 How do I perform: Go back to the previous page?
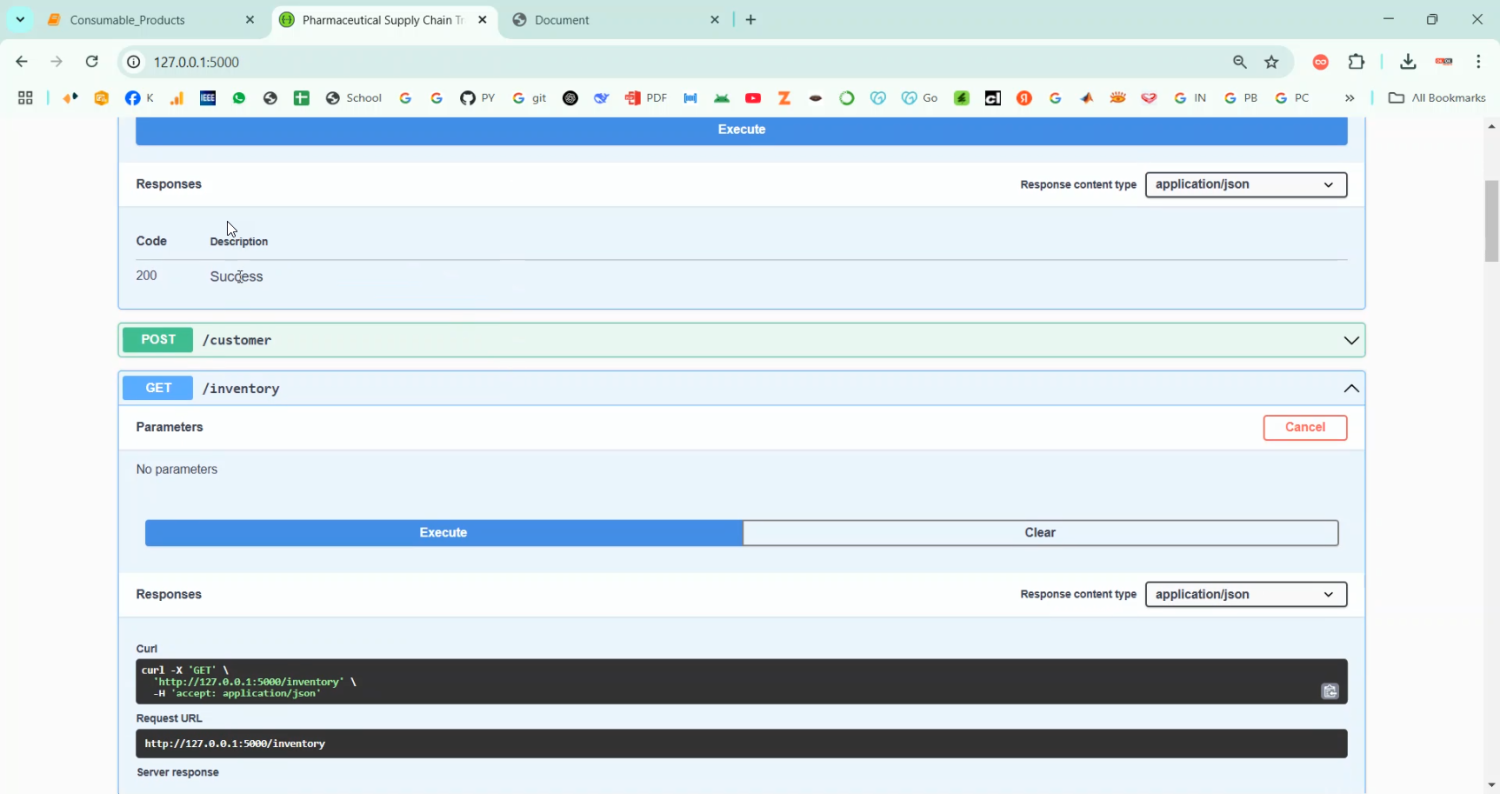coord(22,62)
